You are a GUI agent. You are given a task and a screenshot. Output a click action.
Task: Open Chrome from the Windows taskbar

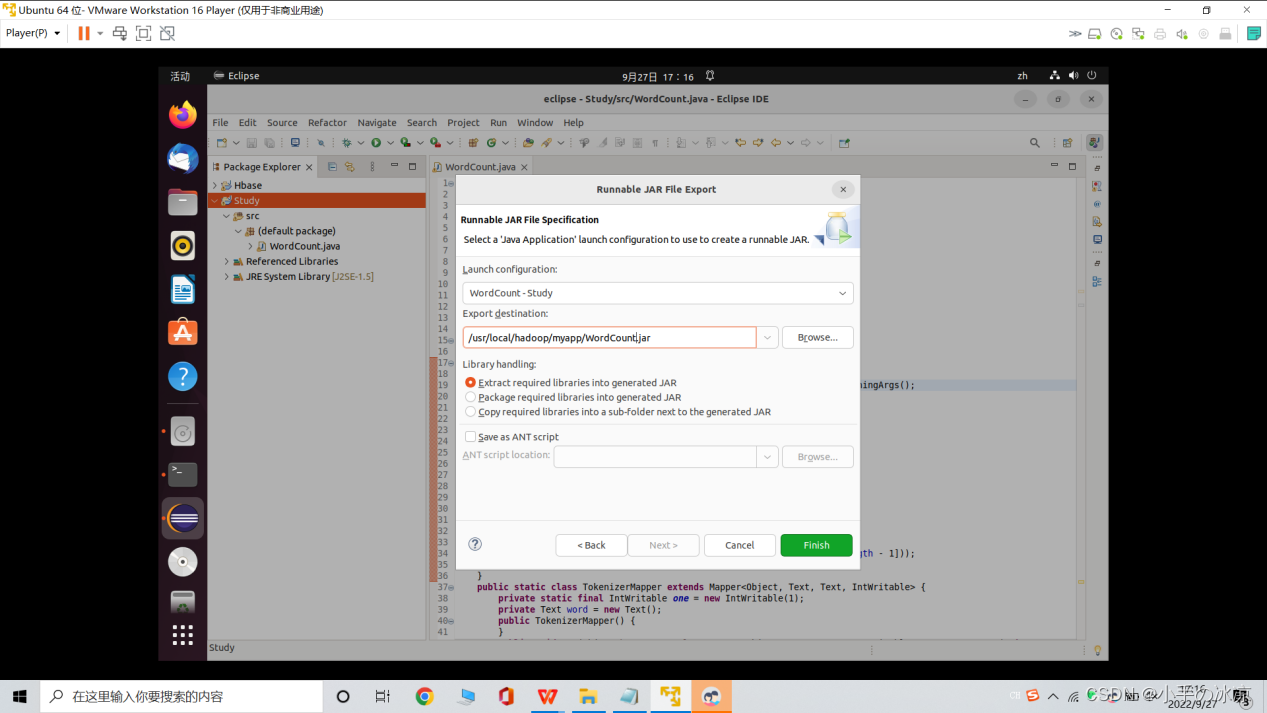click(x=425, y=696)
